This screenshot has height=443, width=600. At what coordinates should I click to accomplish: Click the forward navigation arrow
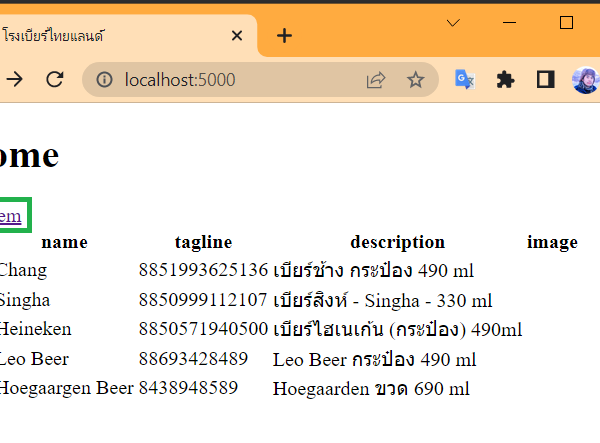pos(14,80)
